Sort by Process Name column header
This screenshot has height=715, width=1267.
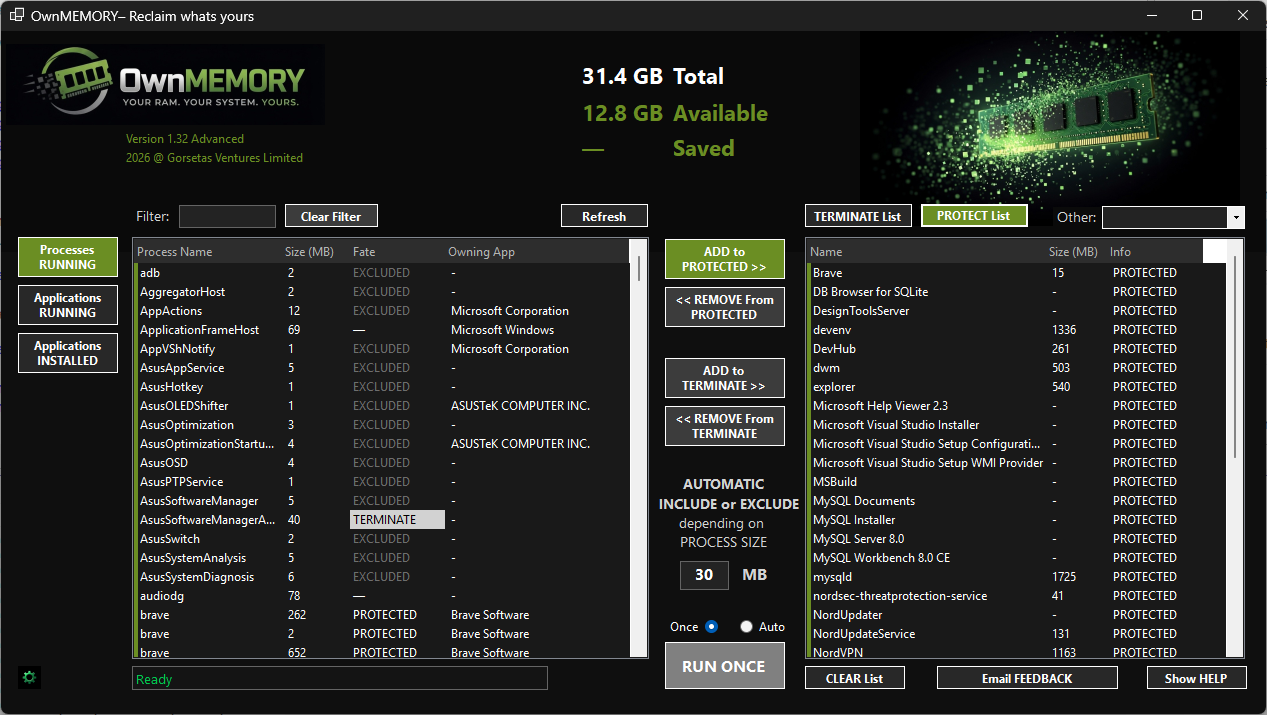[x=175, y=252]
